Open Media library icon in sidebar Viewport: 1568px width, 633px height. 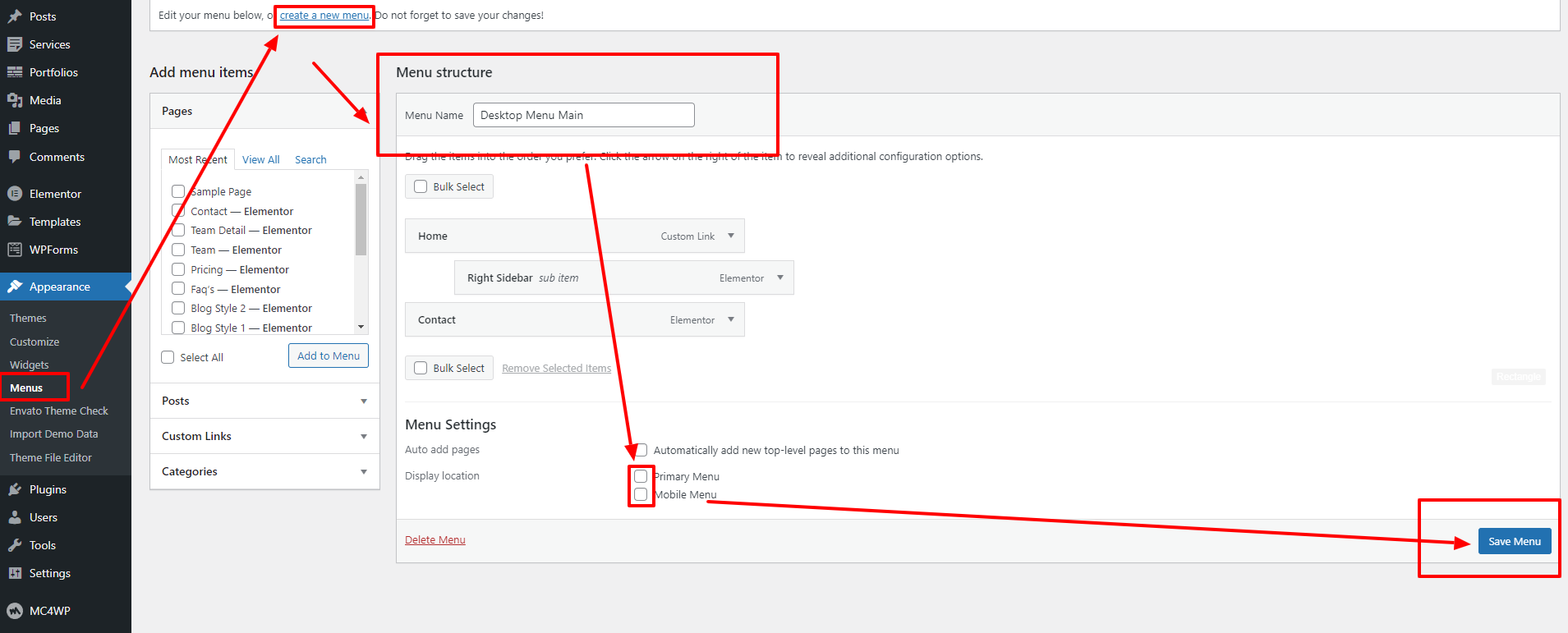[x=15, y=100]
